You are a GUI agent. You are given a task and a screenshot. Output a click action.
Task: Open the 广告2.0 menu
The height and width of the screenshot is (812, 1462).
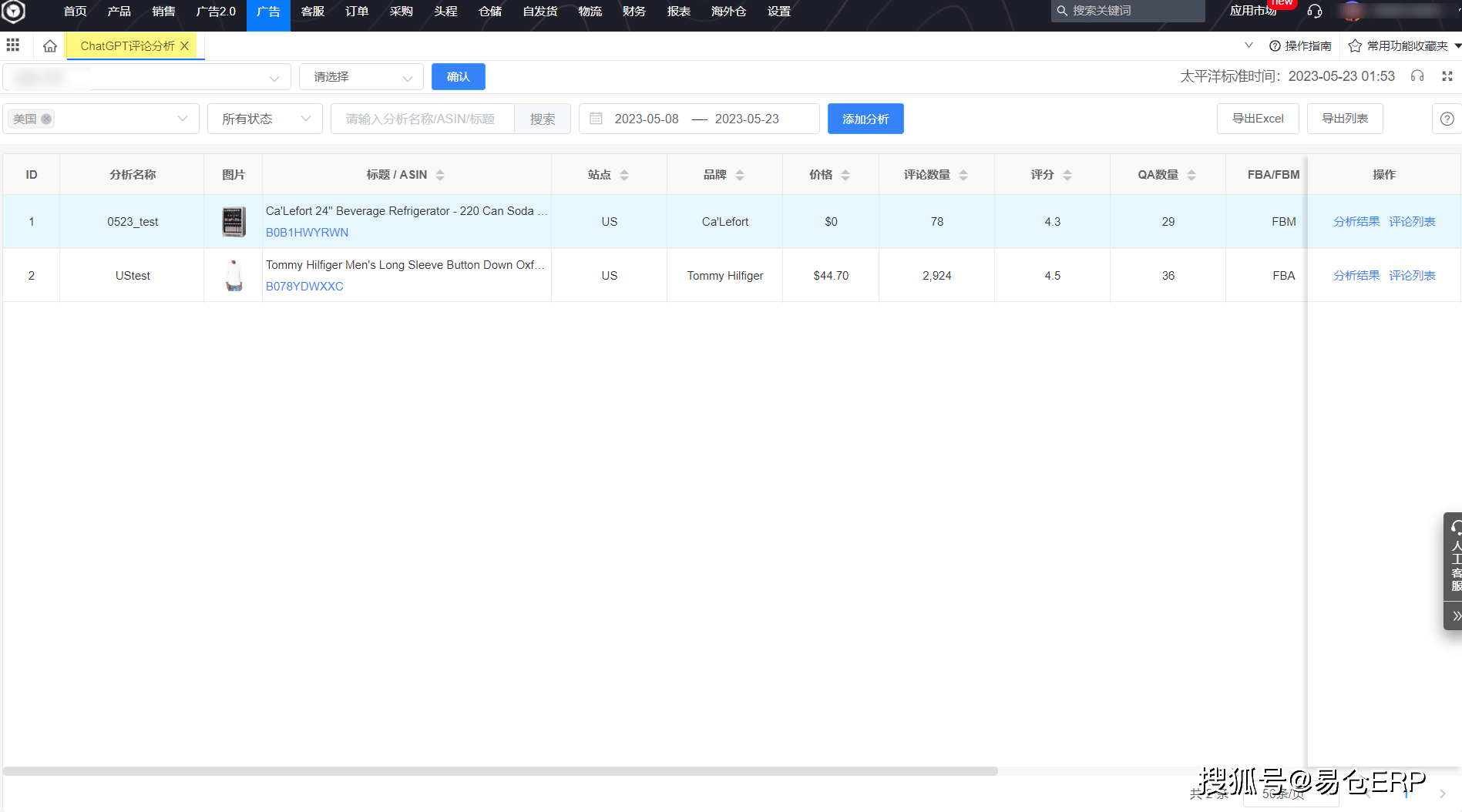click(216, 12)
